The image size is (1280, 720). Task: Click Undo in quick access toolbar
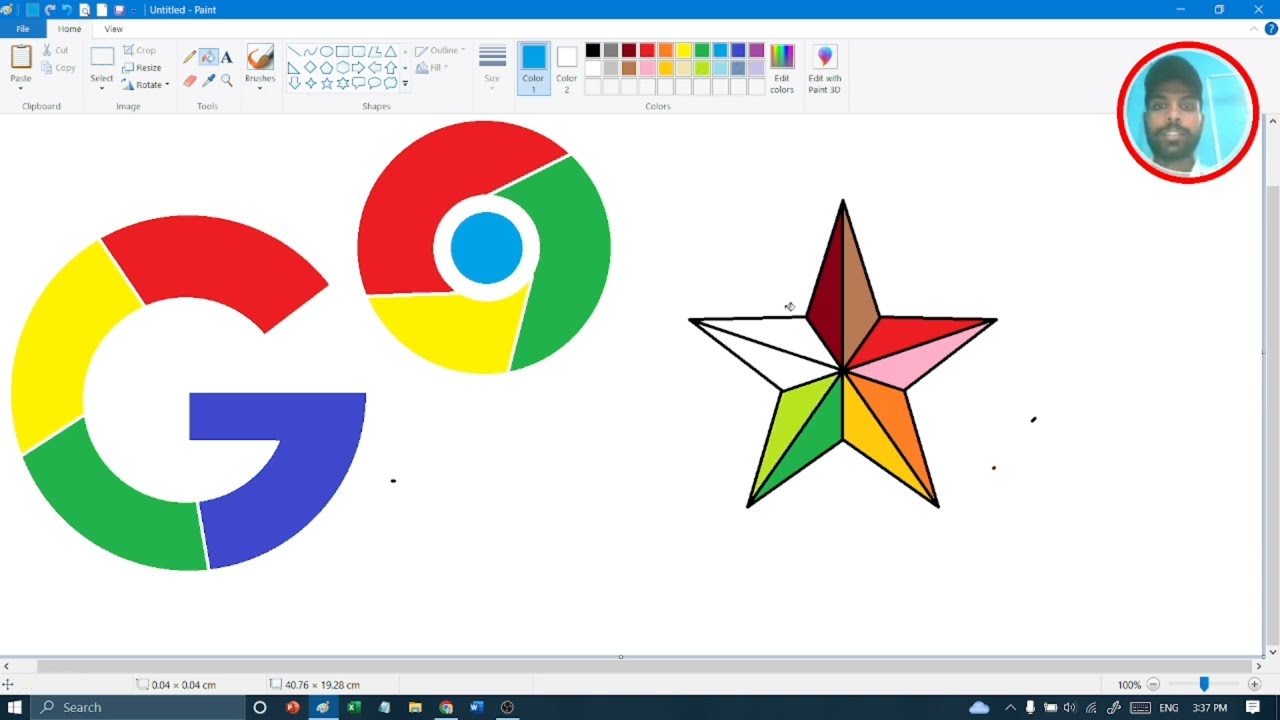pos(67,10)
